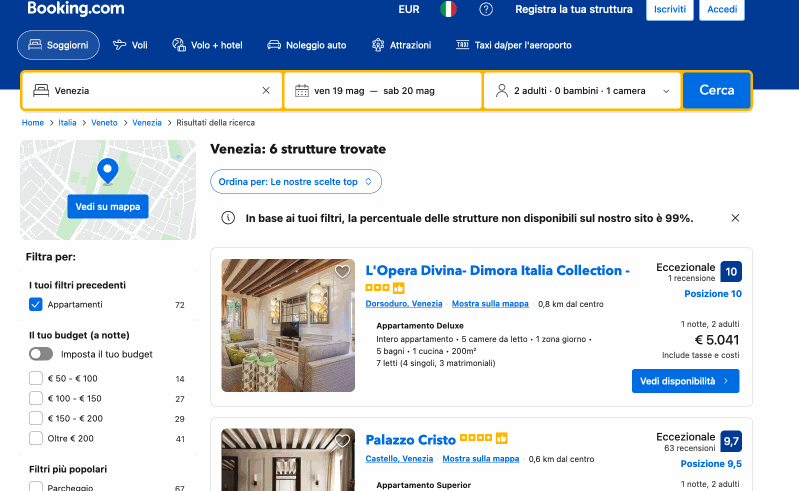799x491 pixels.
Task: Dismiss the availability notice with X
Action: coord(735,218)
